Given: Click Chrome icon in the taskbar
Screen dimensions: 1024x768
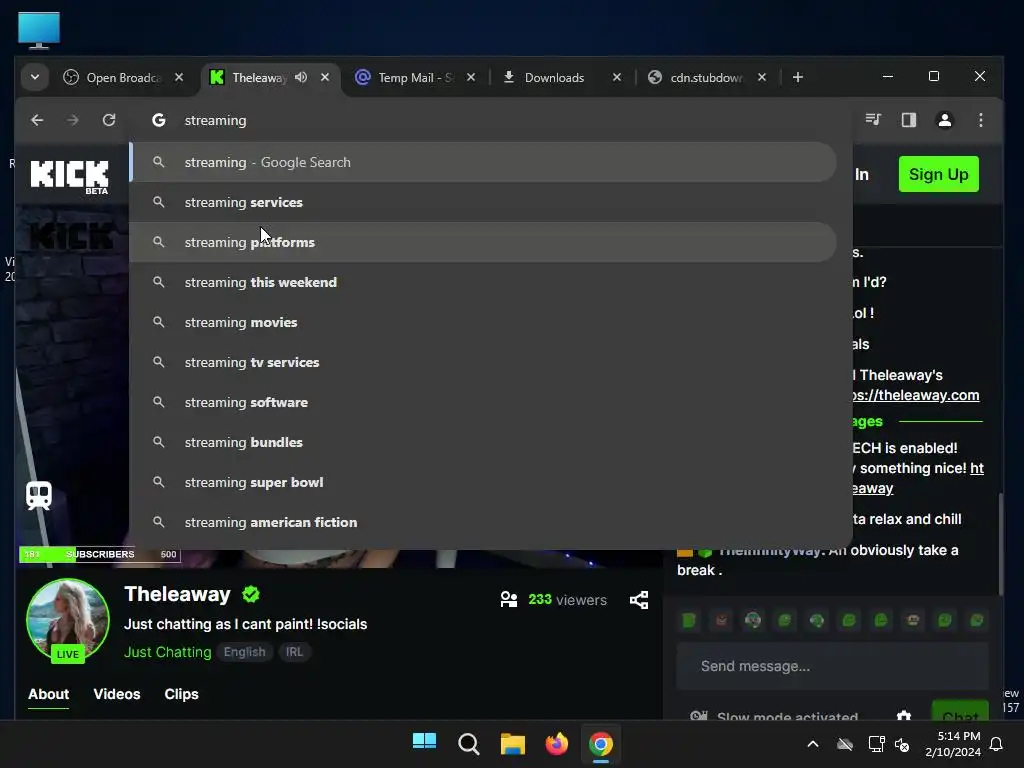Looking at the screenshot, I should [601, 744].
